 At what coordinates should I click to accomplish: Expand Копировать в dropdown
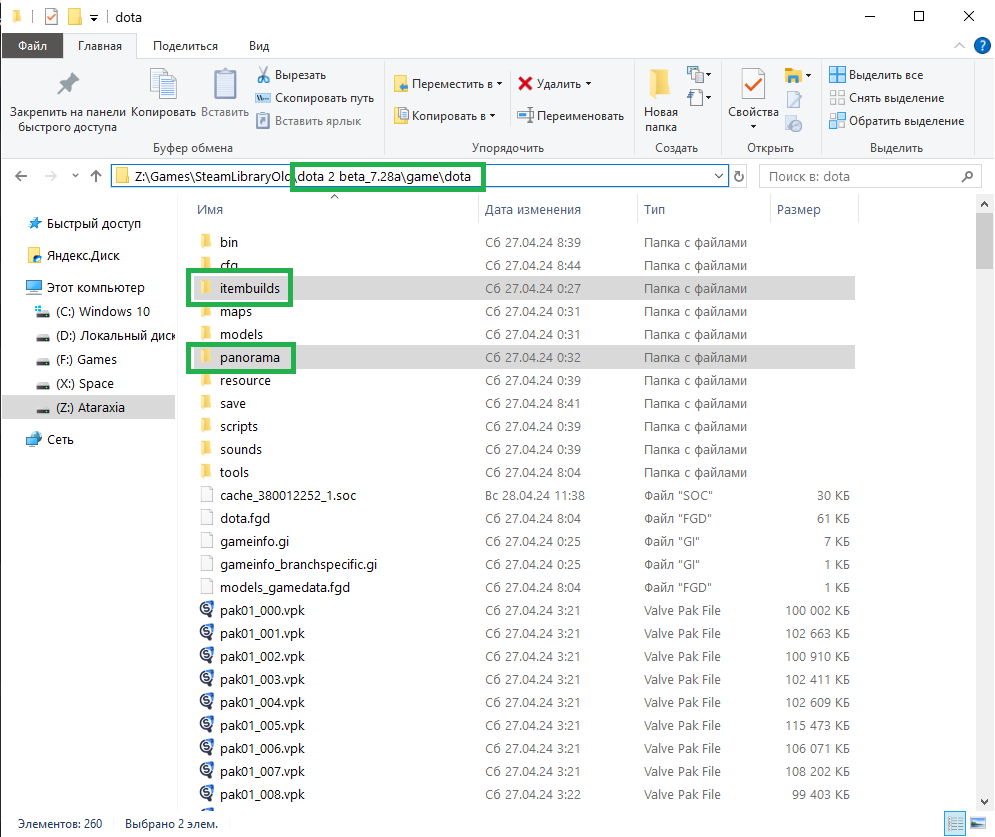click(492, 115)
